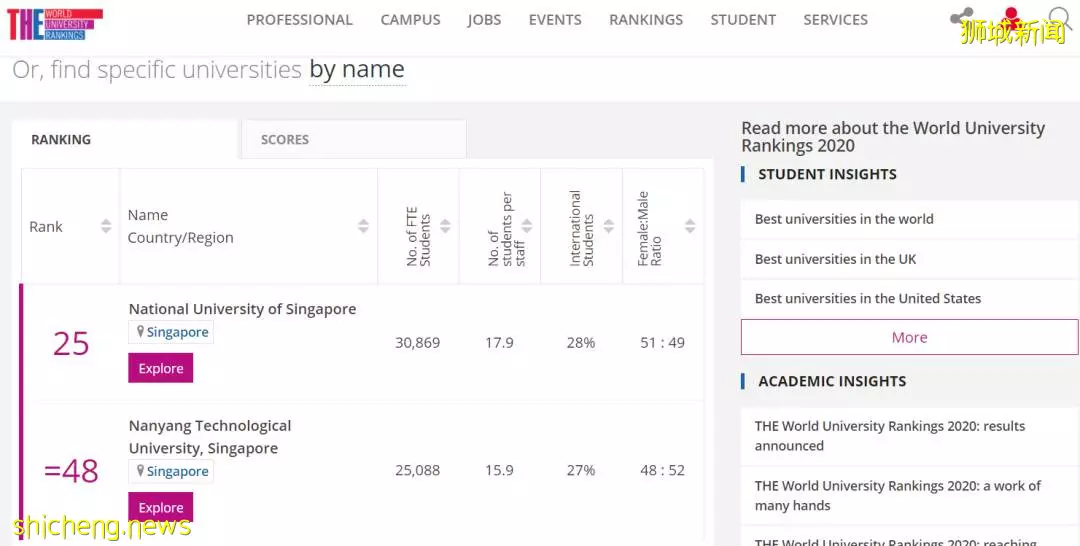Screen dimensions: 1080x546
Task: Click the More button under Student Insights
Action: [x=909, y=337]
